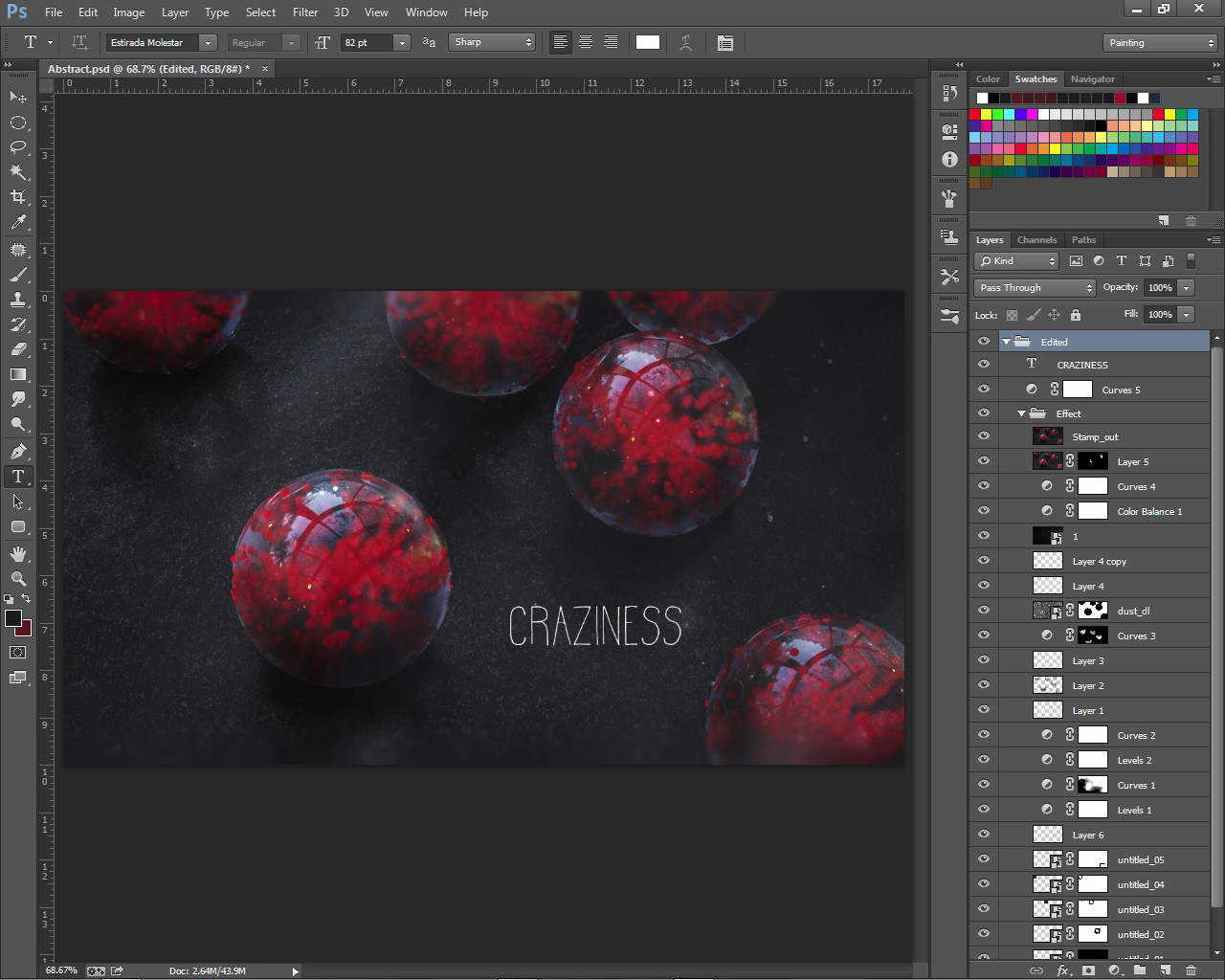This screenshot has height=980, width=1225.
Task: Select the Move tool
Action: pos(18,98)
